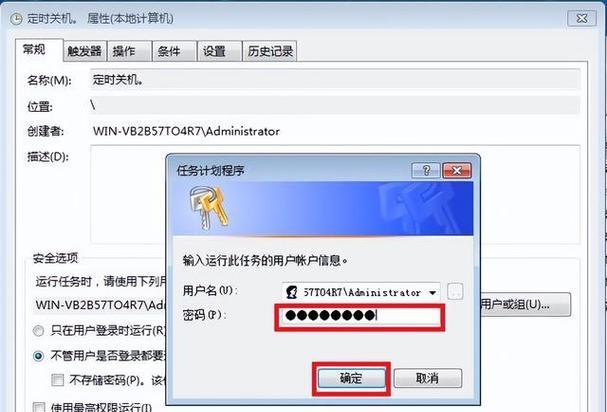Select 不管用户是否登录都要运行 radio button
Image resolution: width=607 pixels, height=412 pixels.
38,355
